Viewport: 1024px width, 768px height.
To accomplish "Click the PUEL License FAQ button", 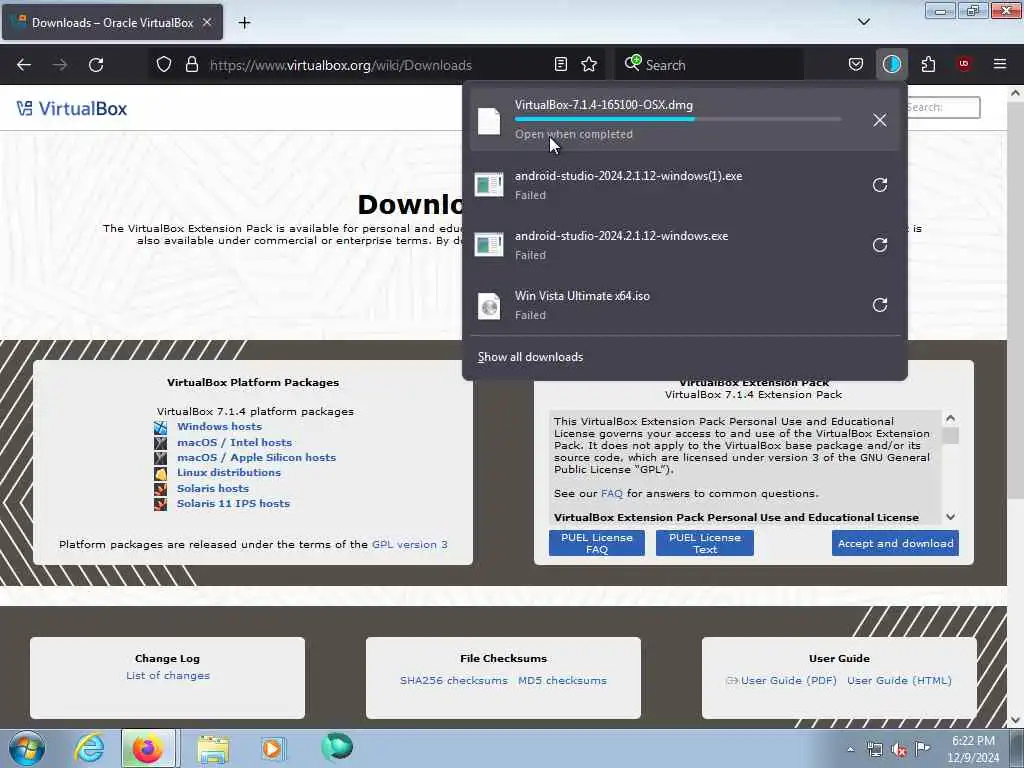I will coord(597,543).
